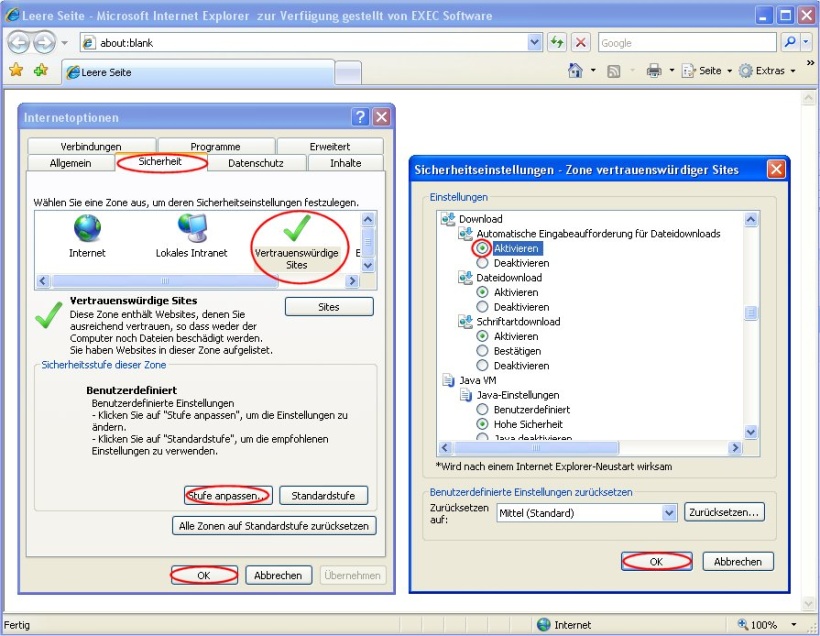Switch to the Erweitert tab
The height and width of the screenshot is (636, 820).
[x=330, y=146]
